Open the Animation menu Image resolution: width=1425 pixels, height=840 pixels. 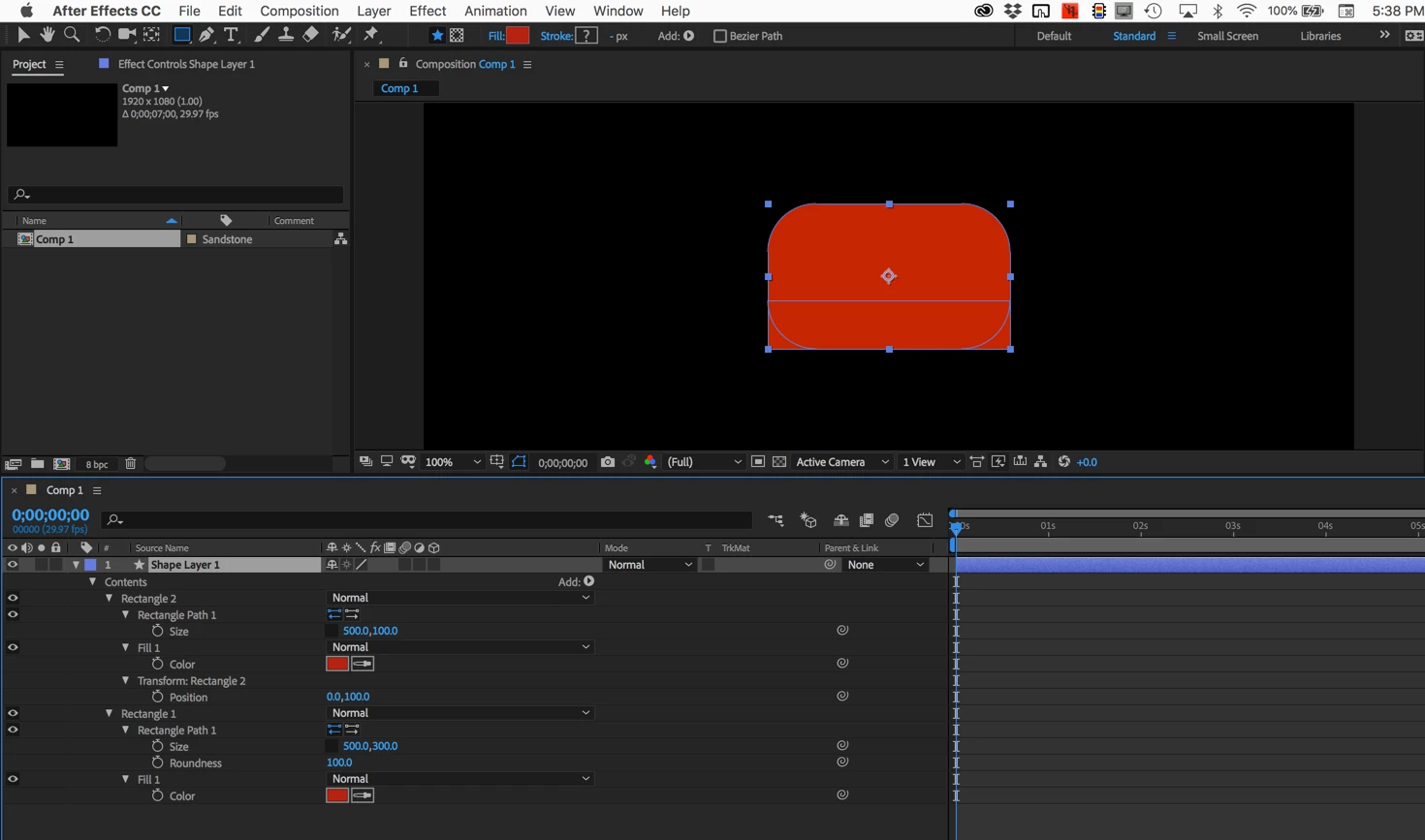pyautogui.click(x=494, y=11)
